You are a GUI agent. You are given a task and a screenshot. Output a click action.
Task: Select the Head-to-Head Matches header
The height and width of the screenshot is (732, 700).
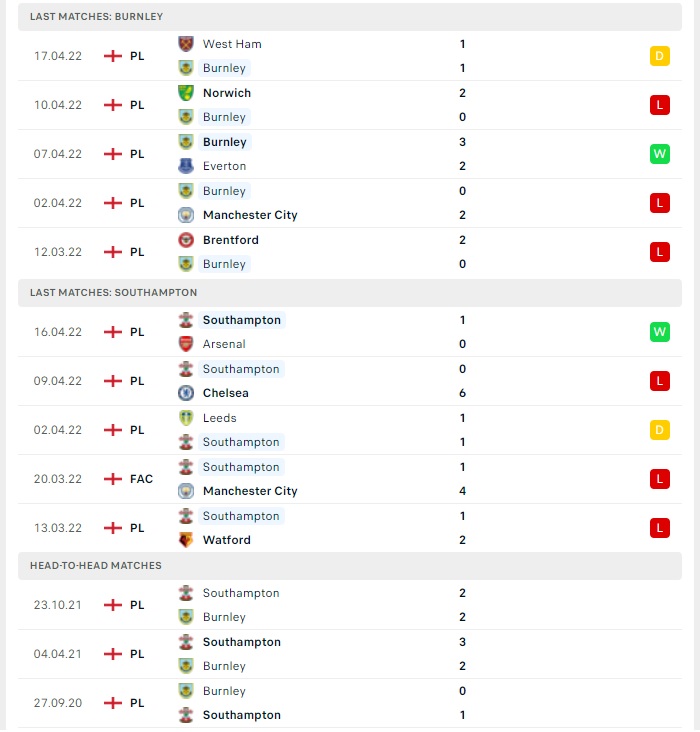coord(350,566)
